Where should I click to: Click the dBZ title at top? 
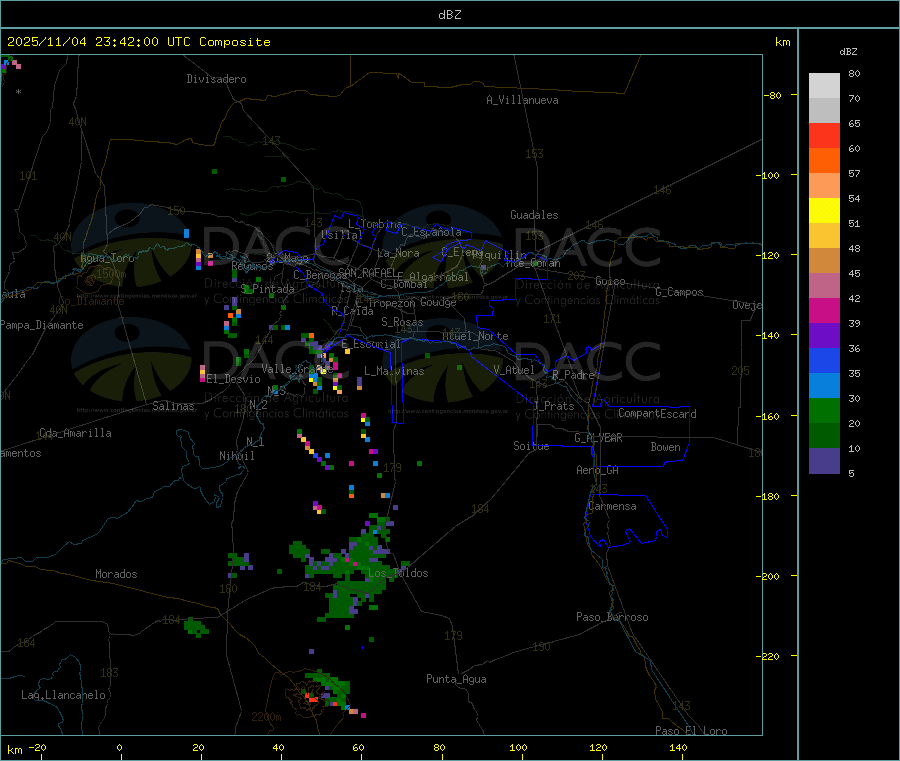449,15
